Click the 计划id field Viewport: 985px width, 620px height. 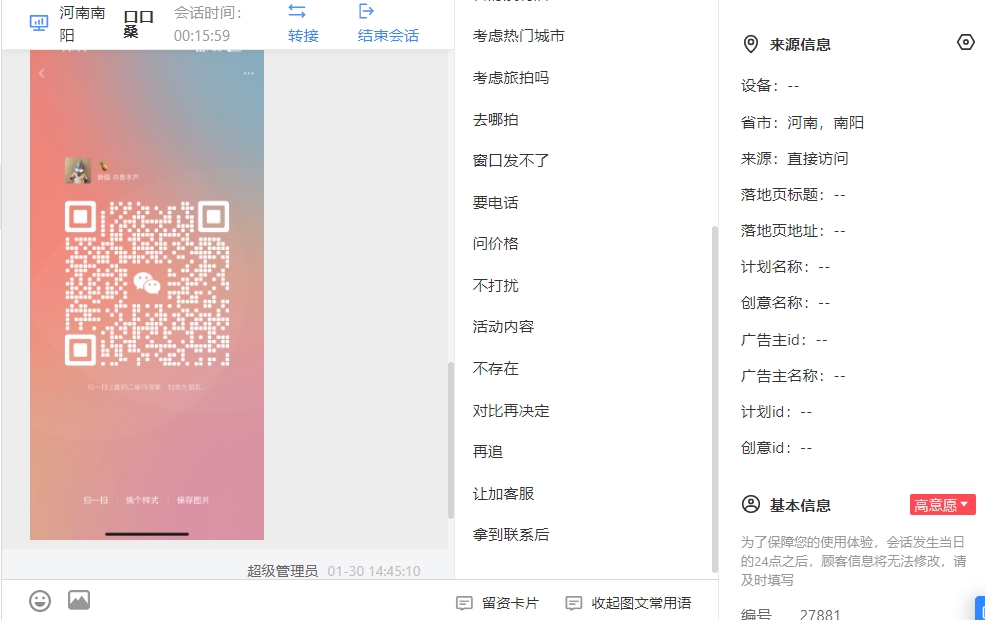[x=776, y=412]
